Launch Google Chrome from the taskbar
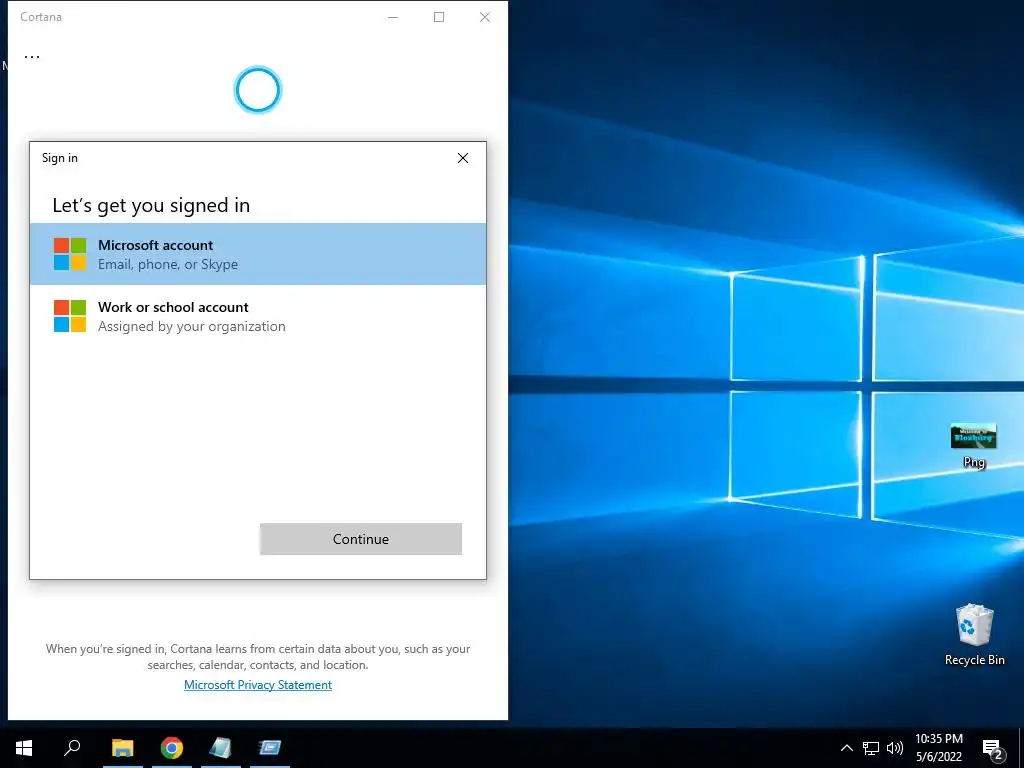Viewport: 1024px width, 768px height. 172,748
